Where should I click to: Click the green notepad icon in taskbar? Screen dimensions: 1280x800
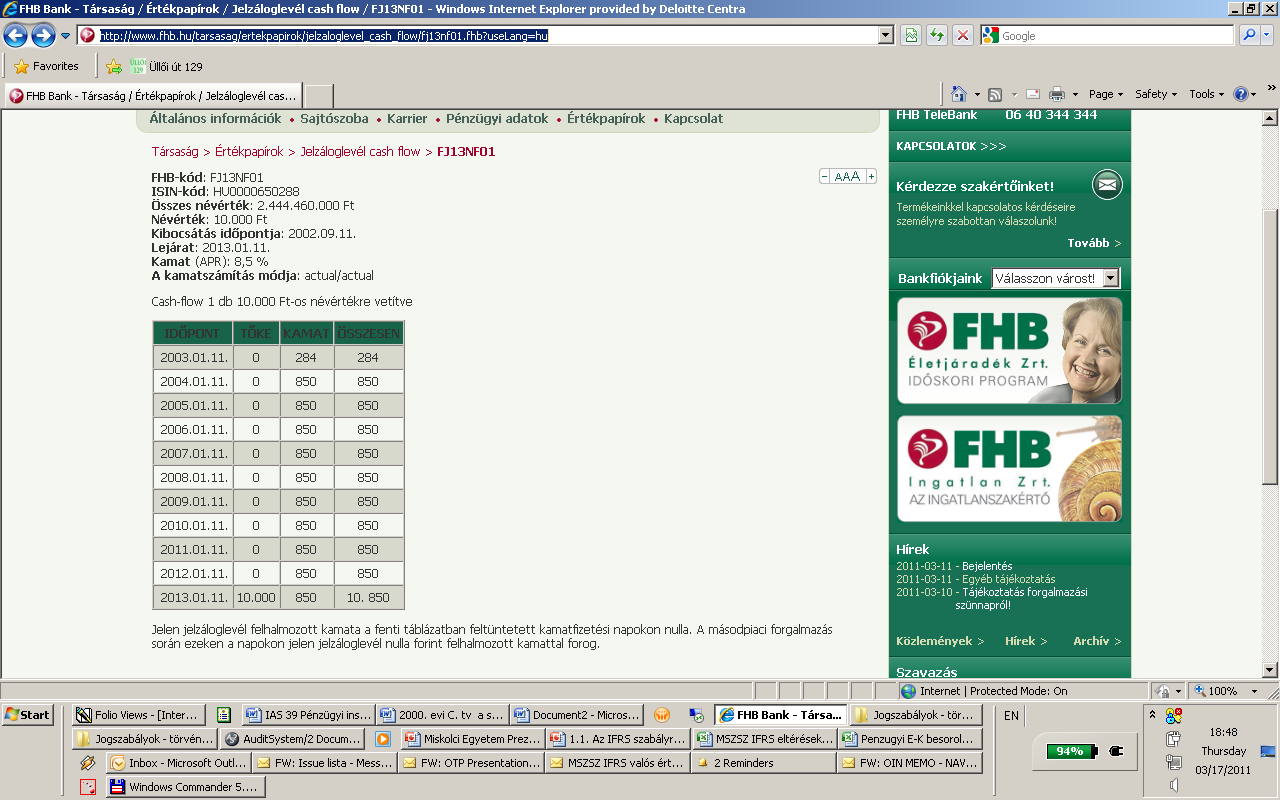click(x=224, y=715)
